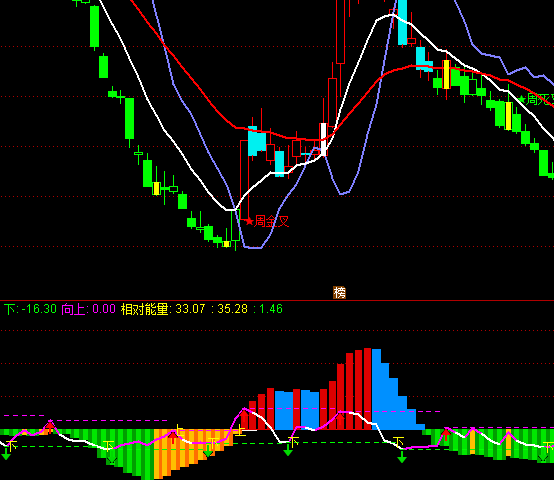The width and height of the screenshot is (554, 480).
Task: Click the yellow "上" label left of the red bars
Action: point(240,431)
